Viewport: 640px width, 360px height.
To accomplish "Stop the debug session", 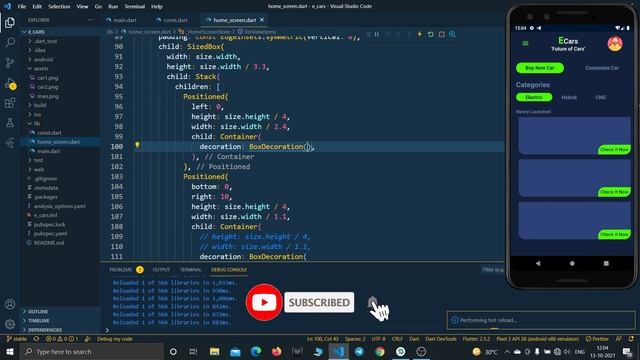I will 442,35.
